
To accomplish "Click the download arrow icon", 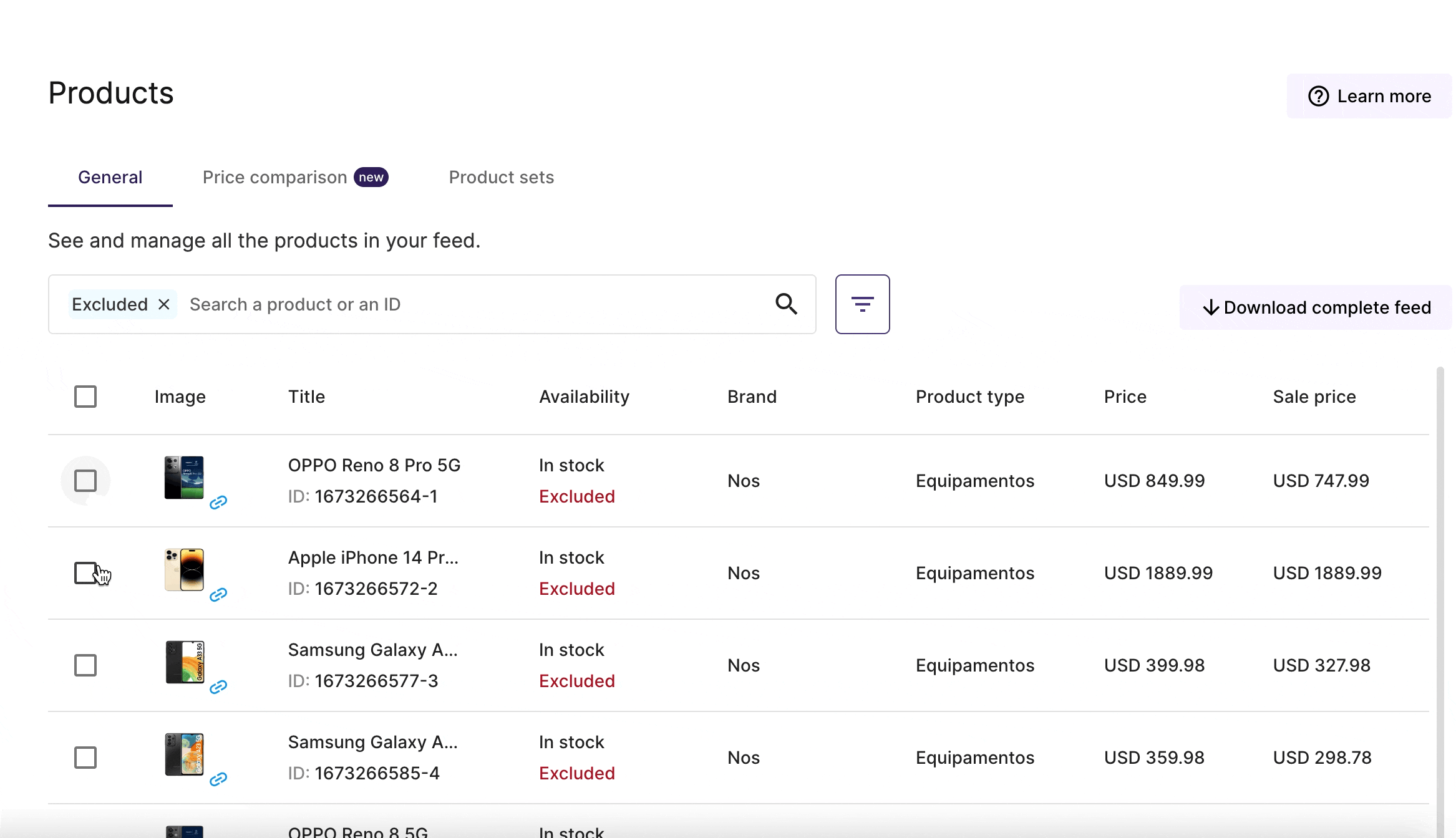I will pos(1211,307).
